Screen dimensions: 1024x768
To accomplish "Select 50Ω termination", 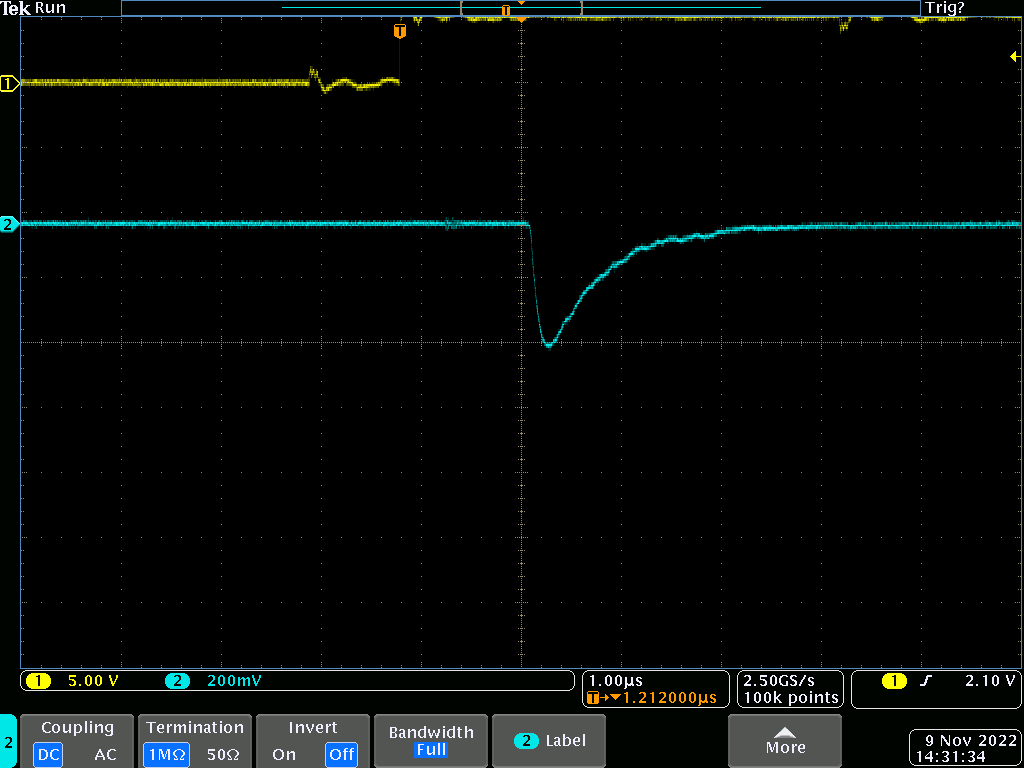I will coord(223,755).
